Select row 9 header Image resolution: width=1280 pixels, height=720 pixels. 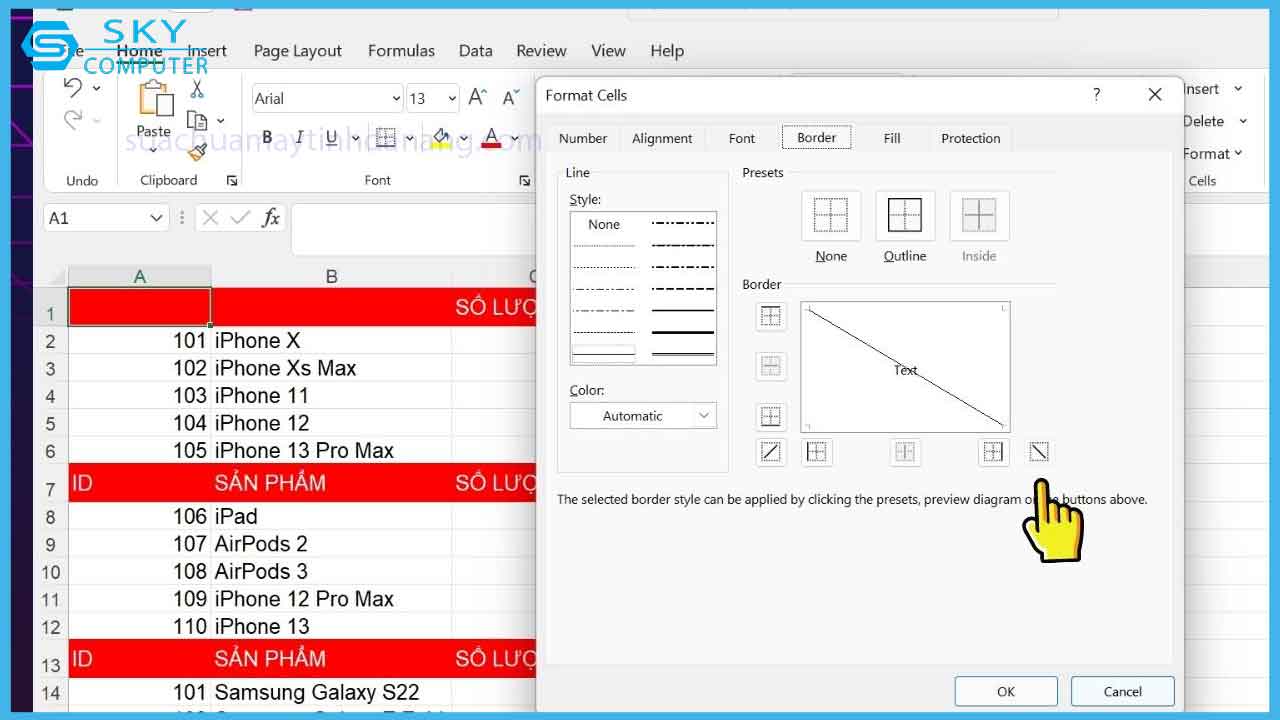coord(51,545)
